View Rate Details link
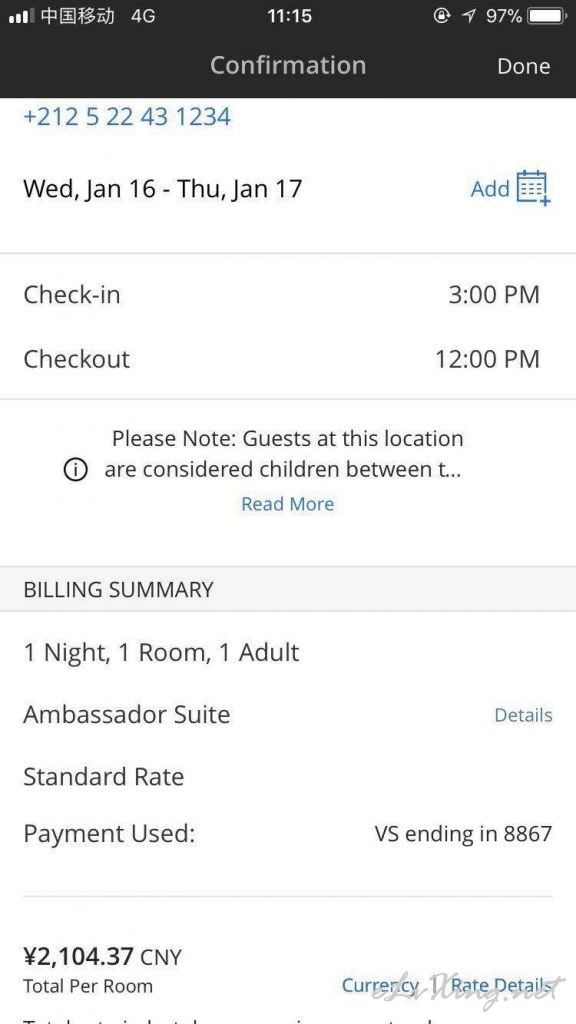Screen dimensions: 576x1024 click(x=501, y=985)
